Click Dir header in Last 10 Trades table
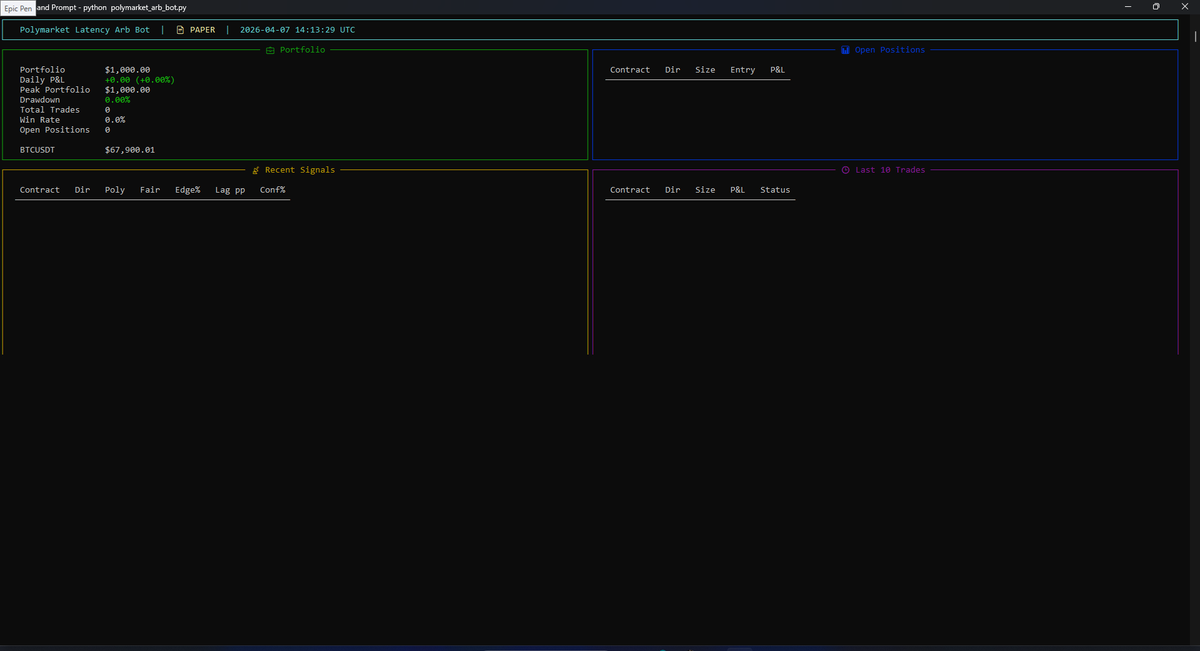The height and width of the screenshot is (651, 1200). coord(673,190)
